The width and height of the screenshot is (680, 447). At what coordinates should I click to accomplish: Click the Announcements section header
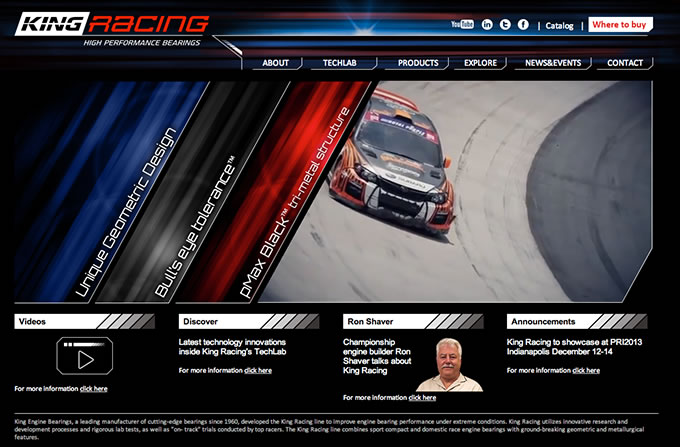577,322
